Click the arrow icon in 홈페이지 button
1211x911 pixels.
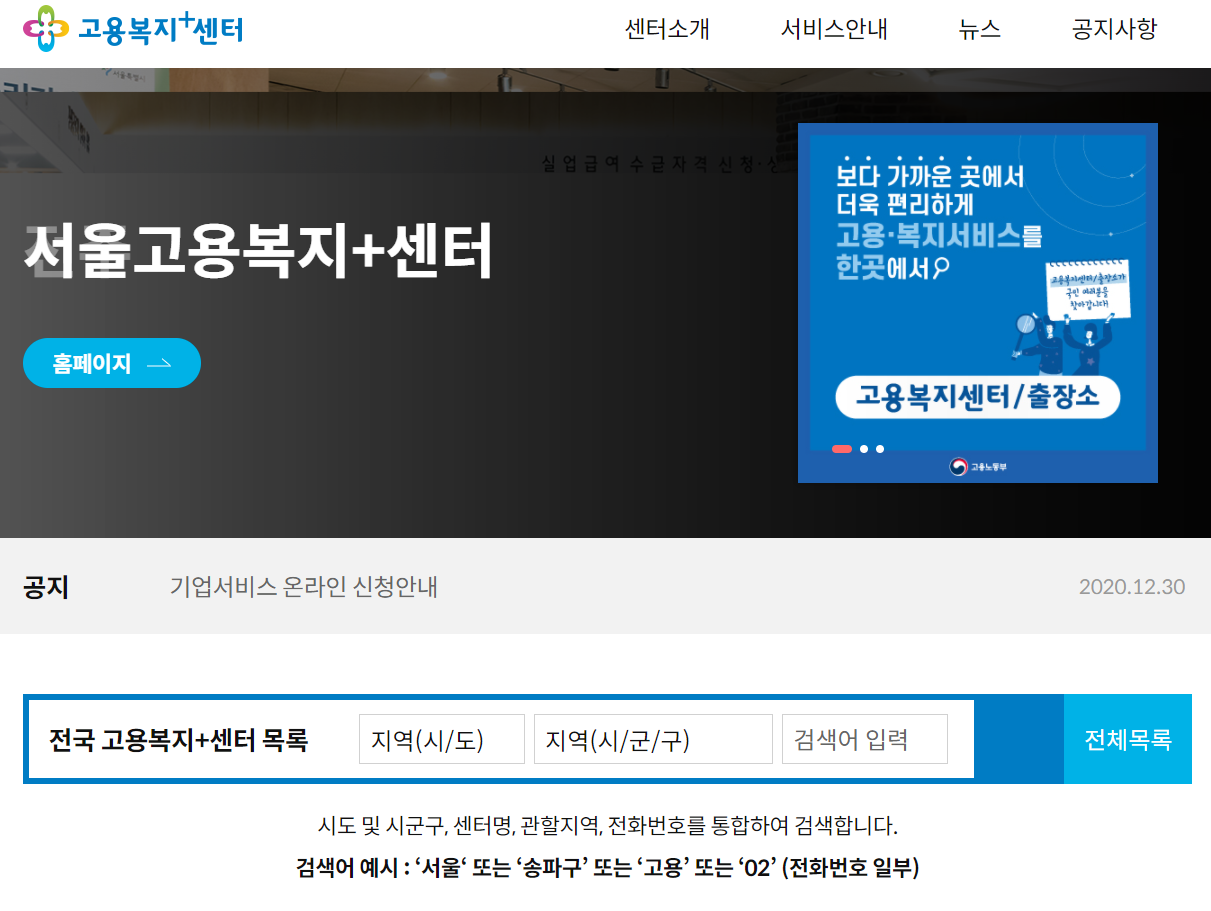159,364
